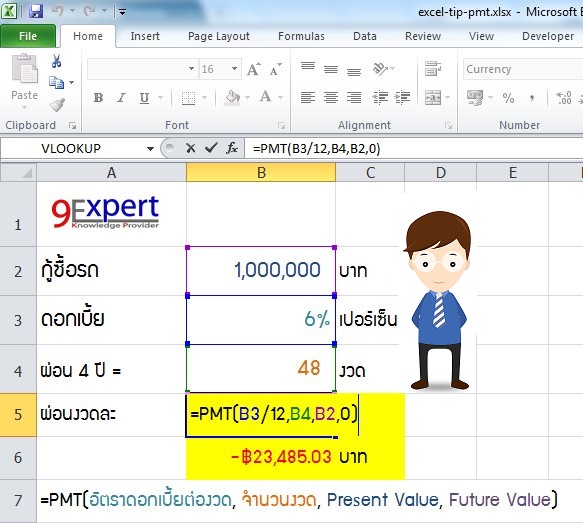Image resolution: width=583 pixels, height=523 pixels.
Task: Open the Page Layout tab
Action: pyautogui.click(x=219, y=36)
